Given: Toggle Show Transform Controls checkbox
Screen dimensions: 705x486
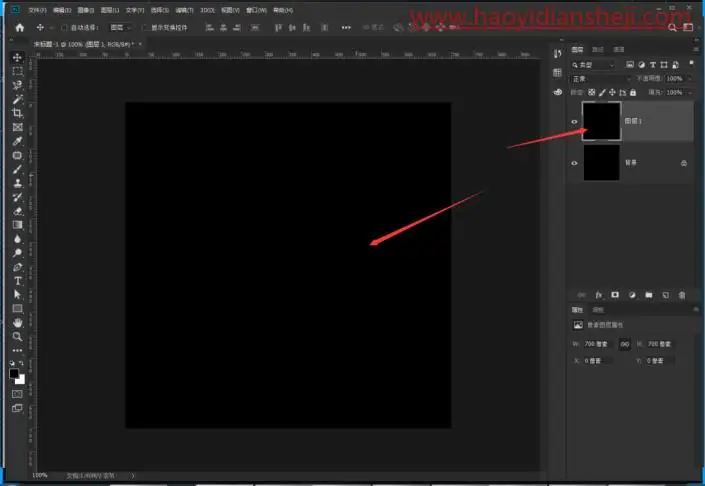Looking at the screenshot, I should (x=144, y=27).
